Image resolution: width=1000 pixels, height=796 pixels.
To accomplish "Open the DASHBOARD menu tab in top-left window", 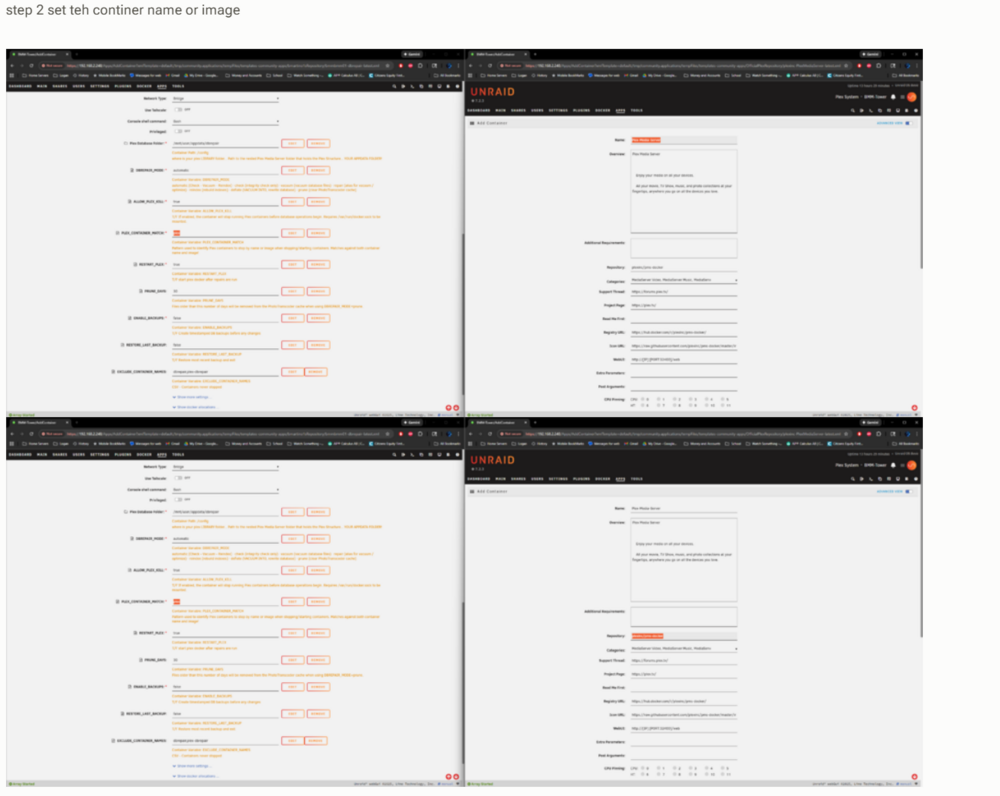I will point(20,86).
